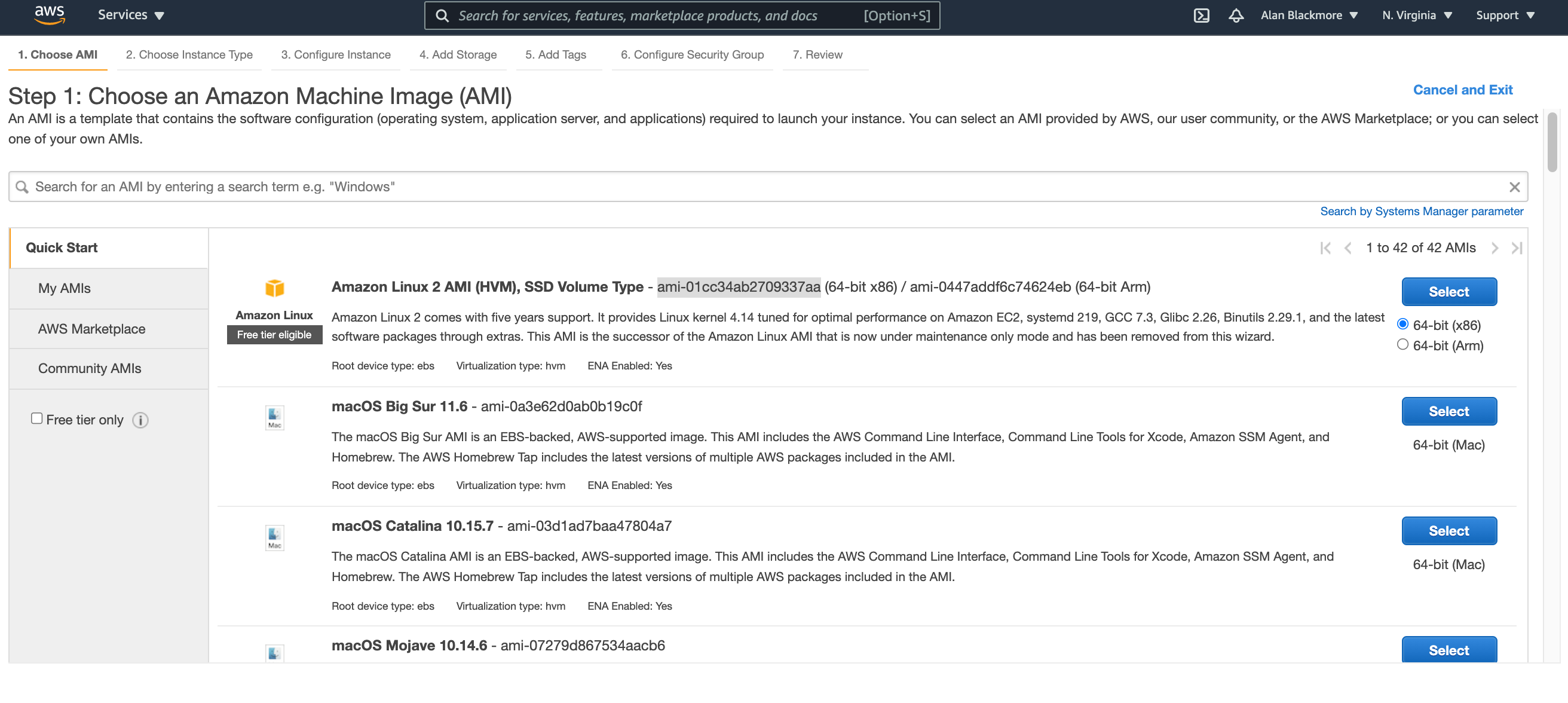Screen dimensions: 1568x703
Task: Click the Amazon Linux 2 AMI title
Action: tap(487, 286)
